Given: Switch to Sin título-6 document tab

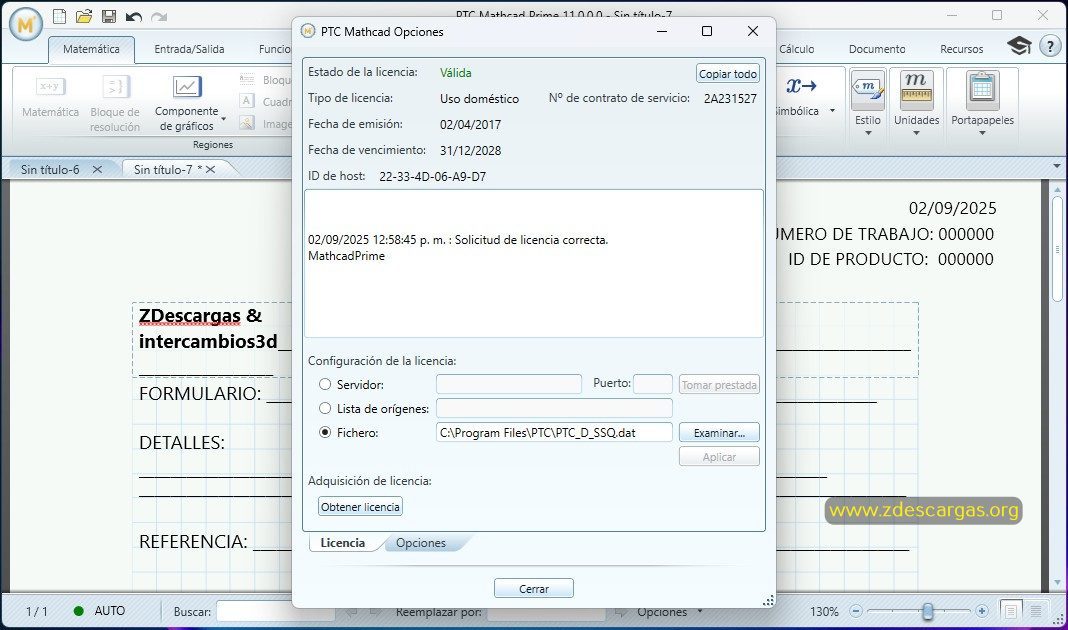Looking at the screenshot, I should pos(50,170).
